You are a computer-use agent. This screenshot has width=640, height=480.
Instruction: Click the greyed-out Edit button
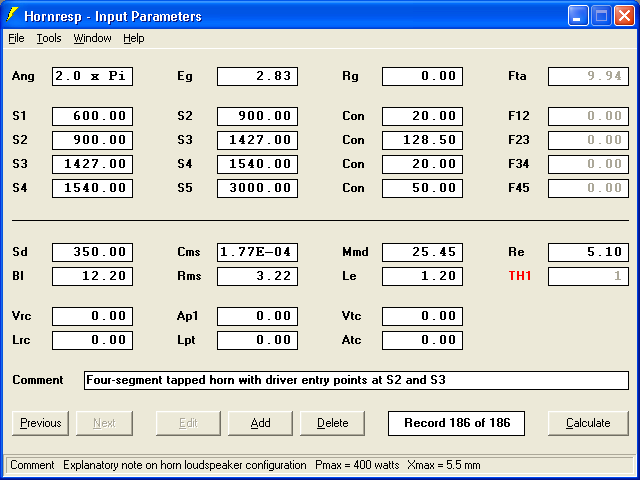188,423
